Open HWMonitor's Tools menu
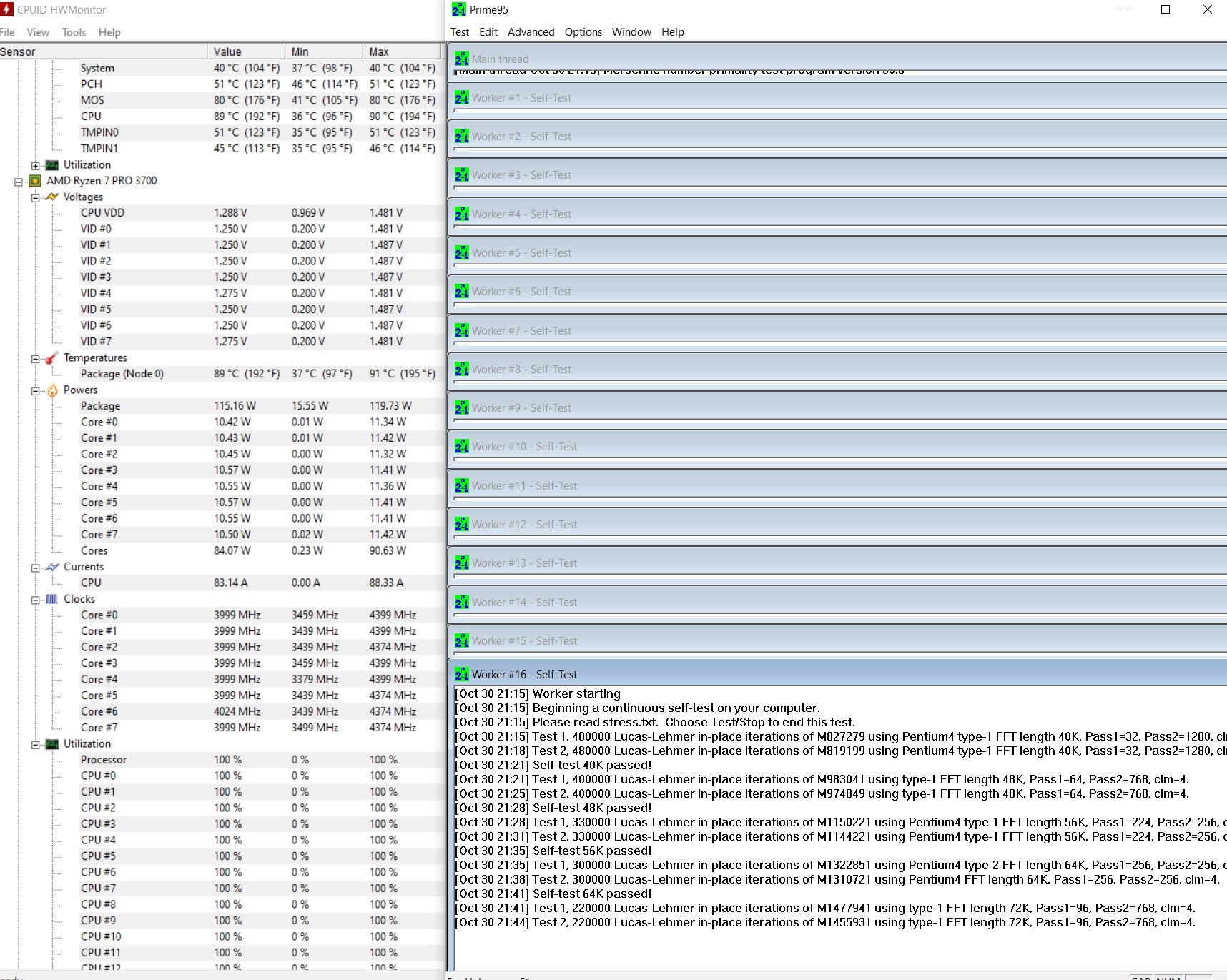 [74, 32]
